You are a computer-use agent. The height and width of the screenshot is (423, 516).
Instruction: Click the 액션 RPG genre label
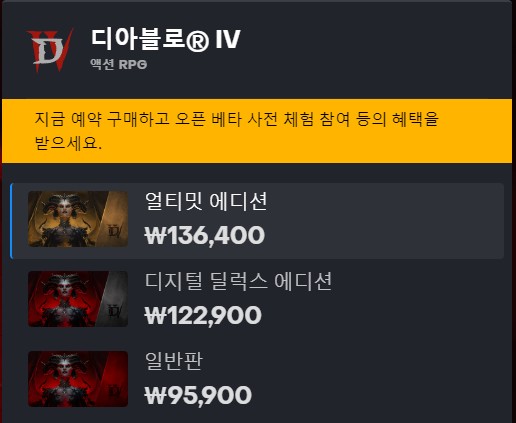click(118, 64)
